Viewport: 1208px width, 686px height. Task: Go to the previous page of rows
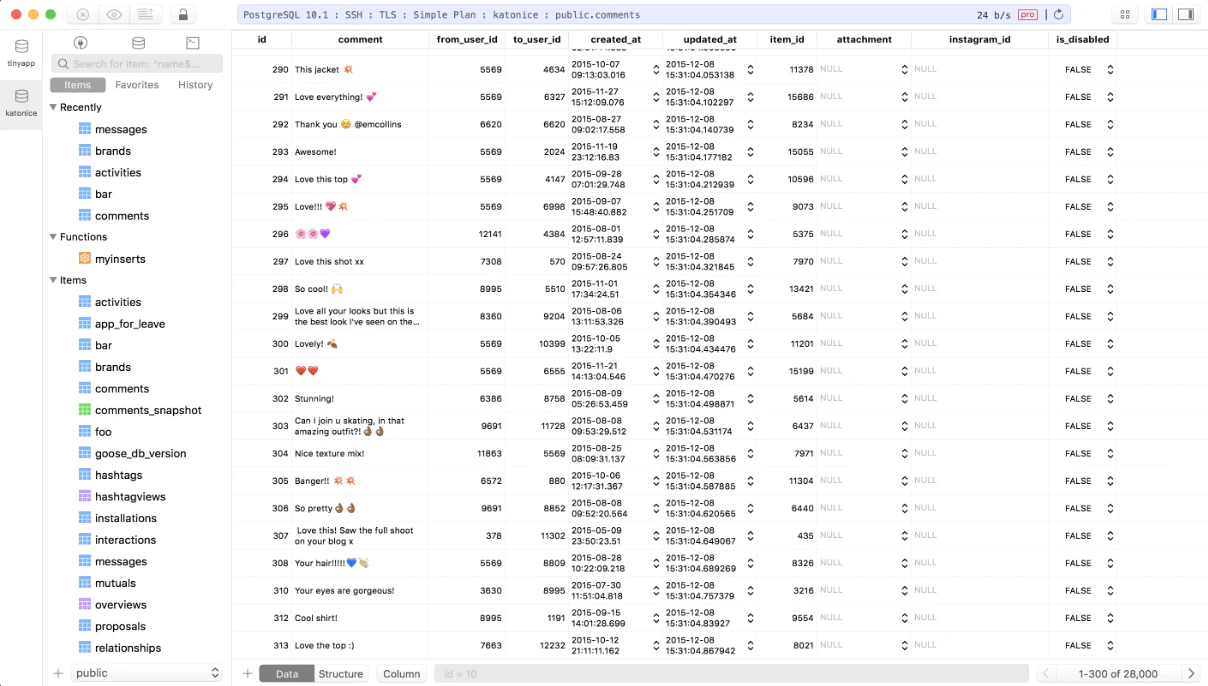coord(1046,674)
